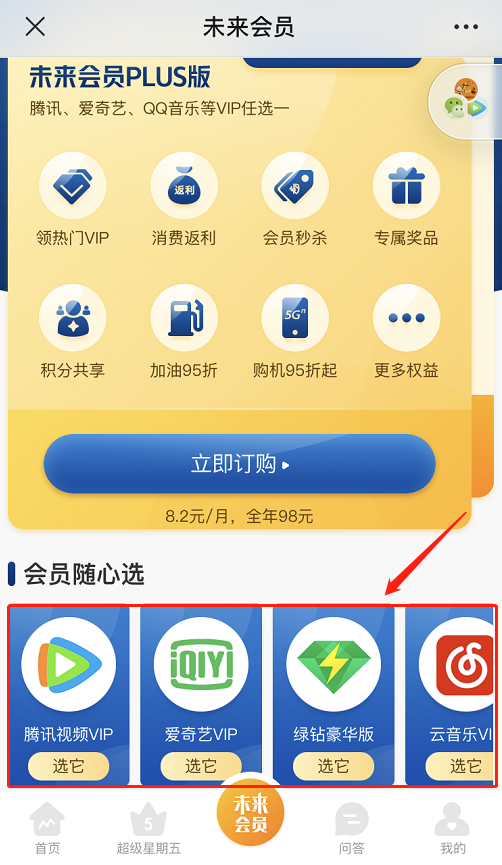The width and height of the screenshot is (502, 865).
Task: Expand 更多权益 three-dot icon
Action: 407,318
